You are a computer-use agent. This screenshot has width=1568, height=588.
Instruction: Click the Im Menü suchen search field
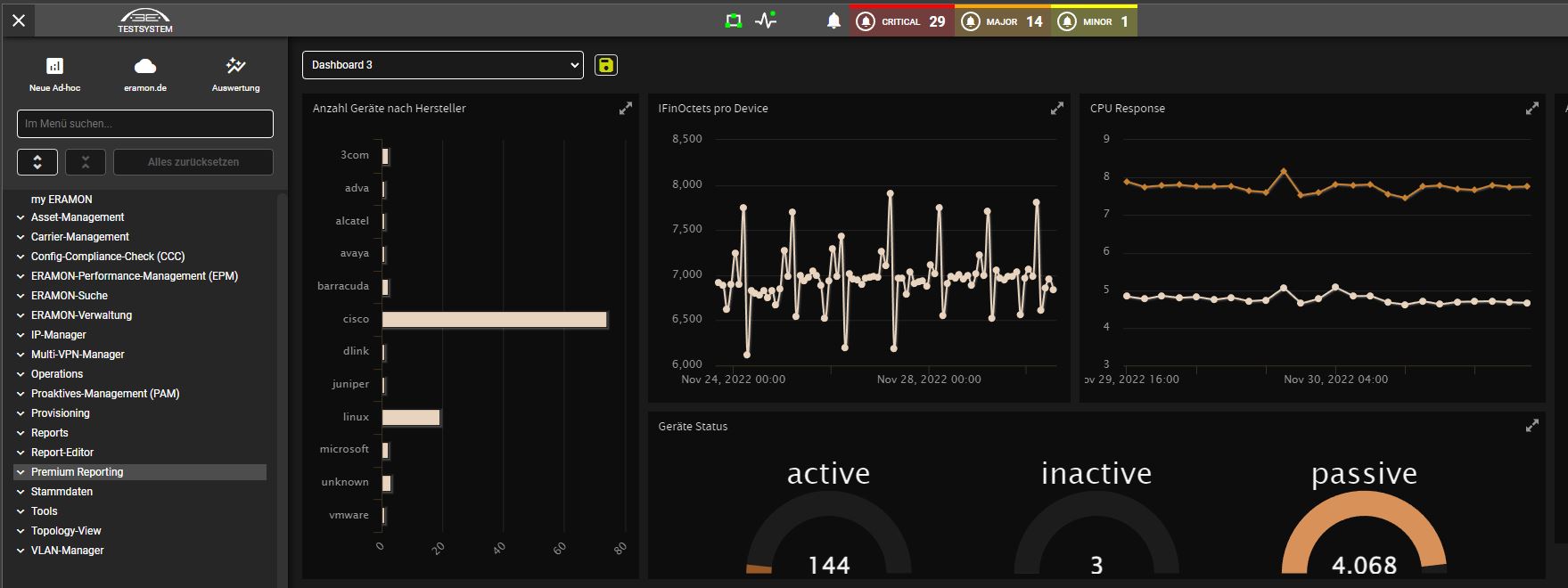click(x=144, y=124)
